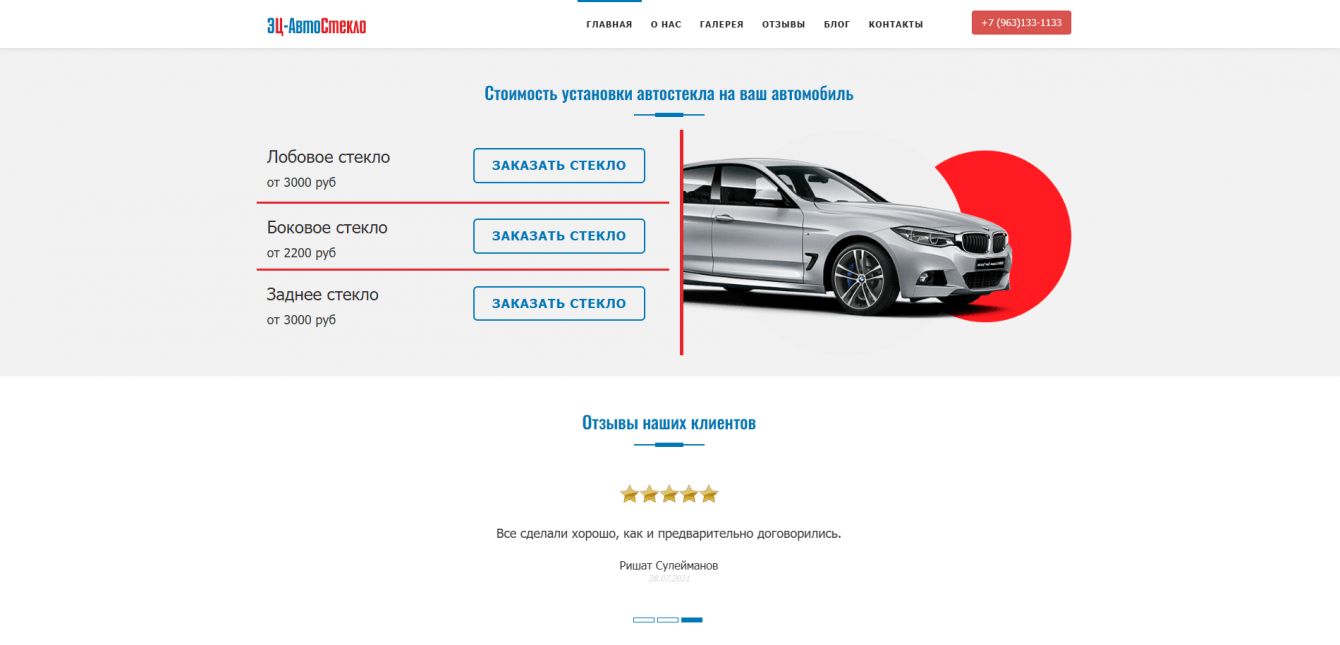Switch to second review slide indicator
The width and height of the screenshot is (1340, 645).
668,620
